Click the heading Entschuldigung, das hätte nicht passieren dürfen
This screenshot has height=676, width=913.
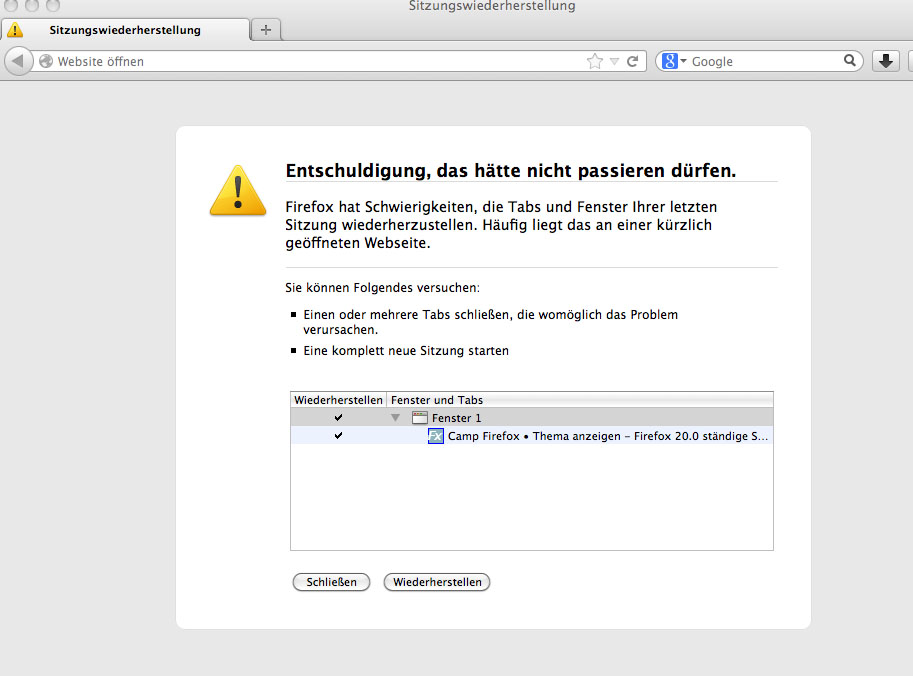point(511,170)
